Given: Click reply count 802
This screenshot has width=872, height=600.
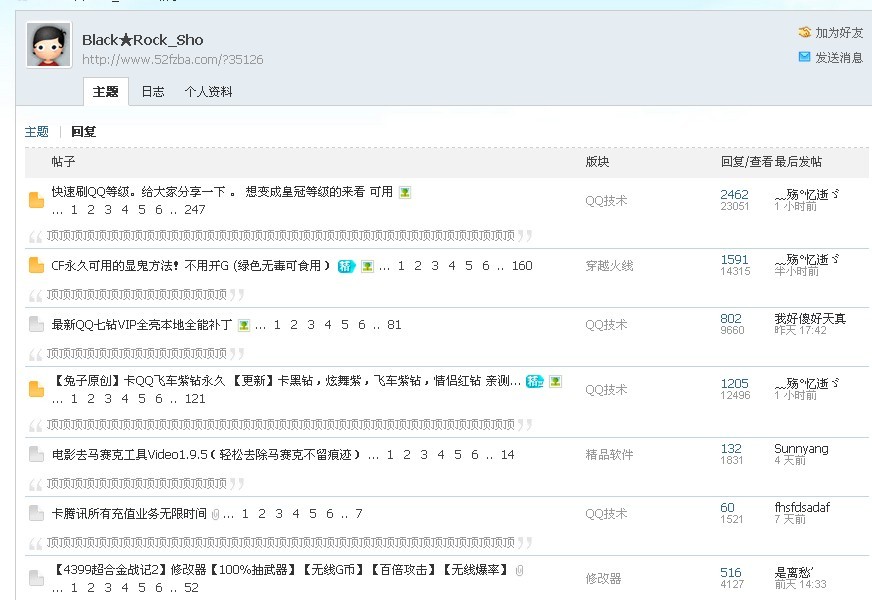Looking at the screenshot, I should (731, 319).
